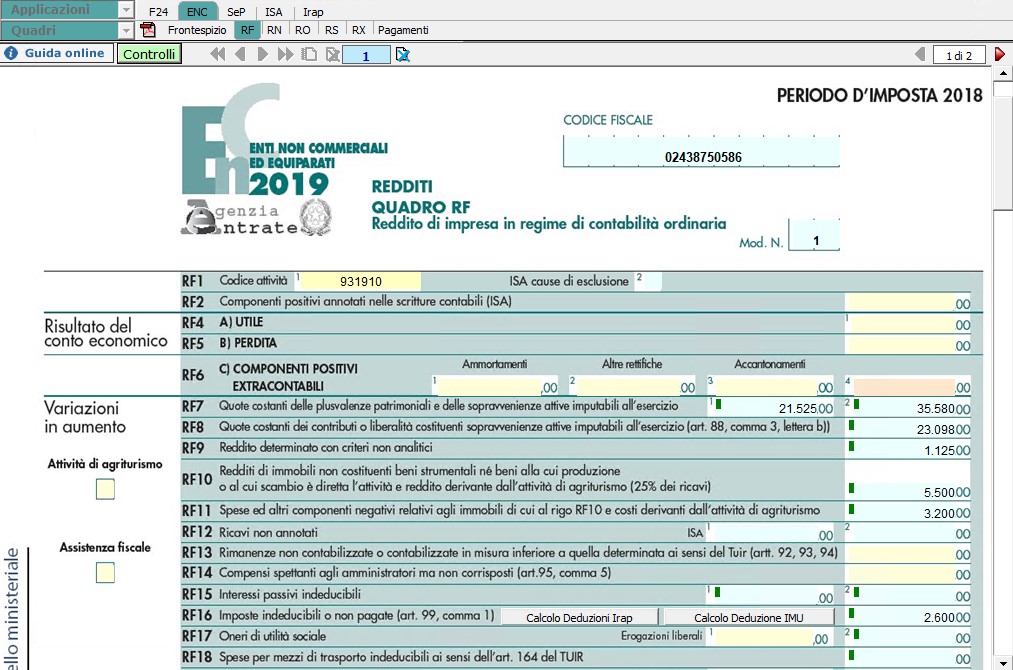The height and width of the screenshot is (670, 1013).
Task: Click the green marker in RF15 column 2
Action: point(857,592)
